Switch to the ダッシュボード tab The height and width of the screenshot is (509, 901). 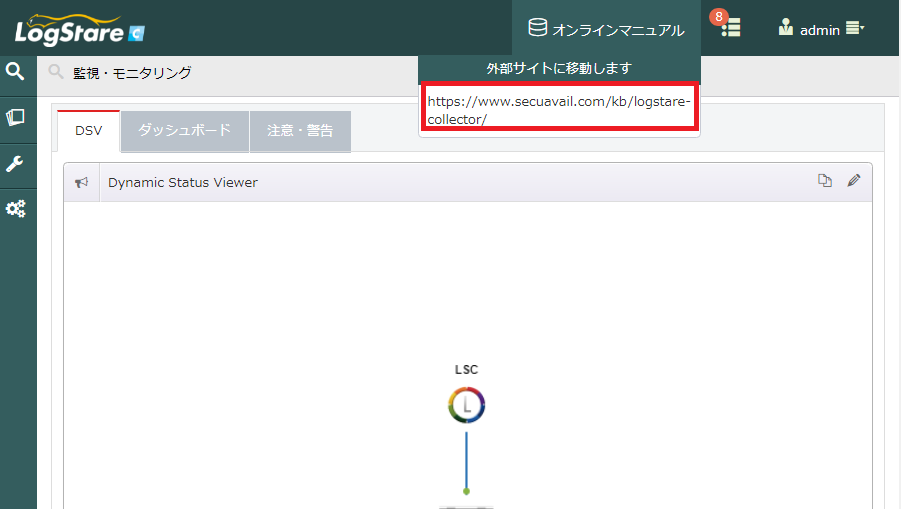tap(184, 131)
